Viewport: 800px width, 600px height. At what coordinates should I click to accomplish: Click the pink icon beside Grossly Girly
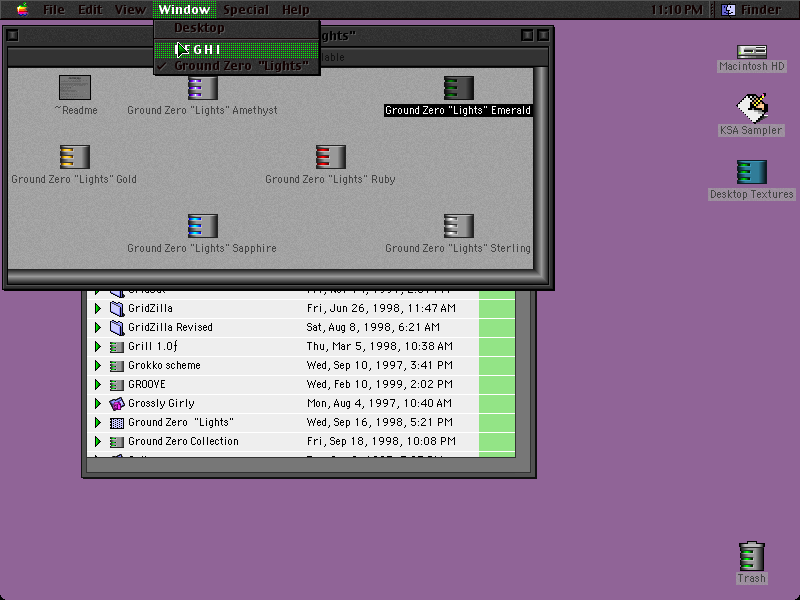[x=117, y=404]
